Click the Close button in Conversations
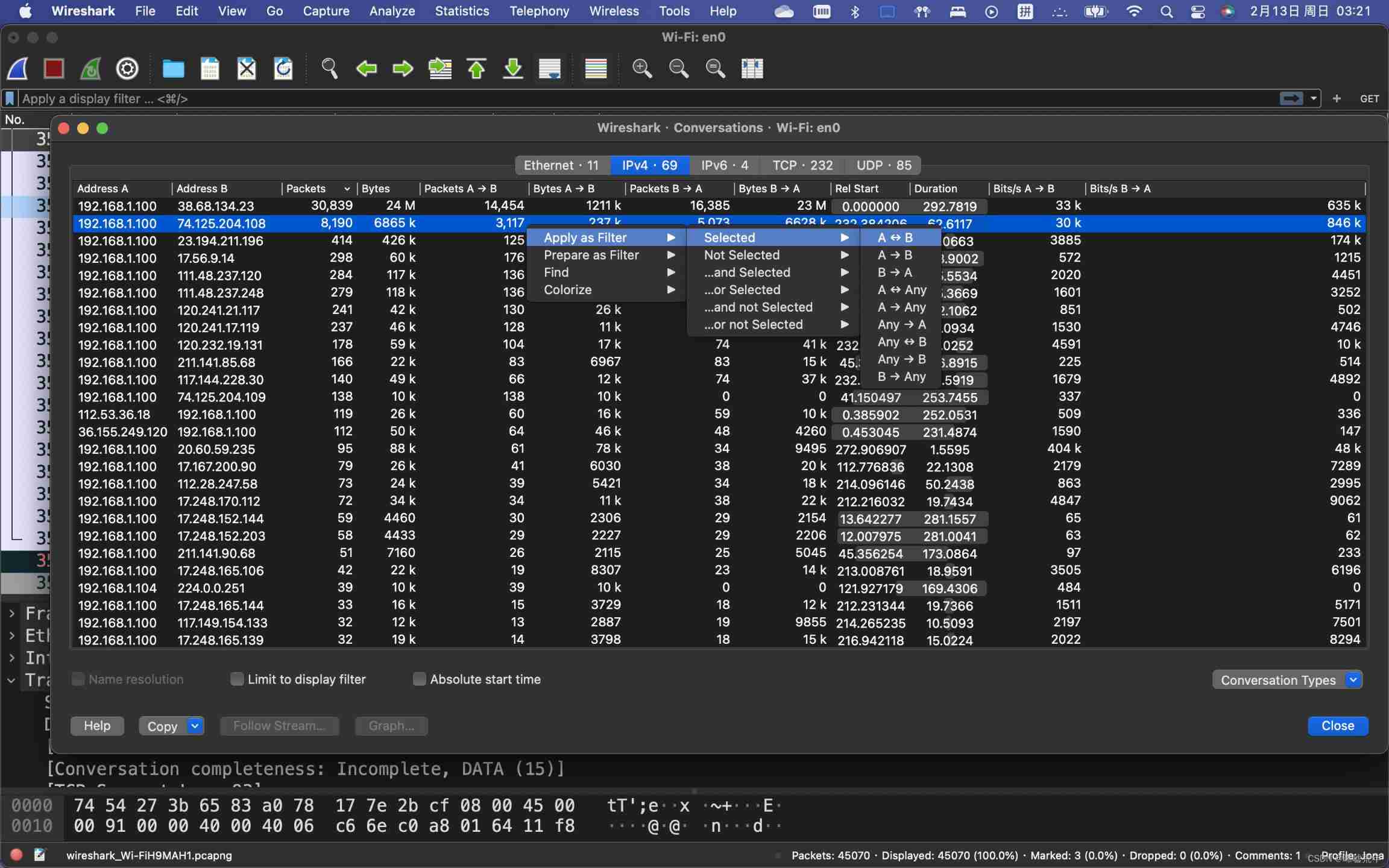 1338,726
